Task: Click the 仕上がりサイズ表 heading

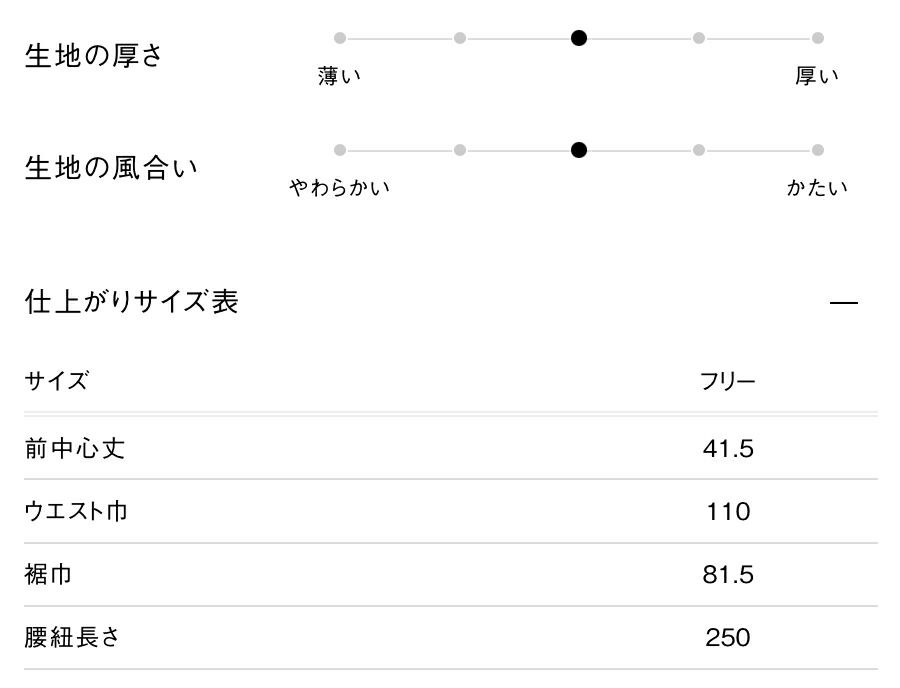Action: click(131, 302)
